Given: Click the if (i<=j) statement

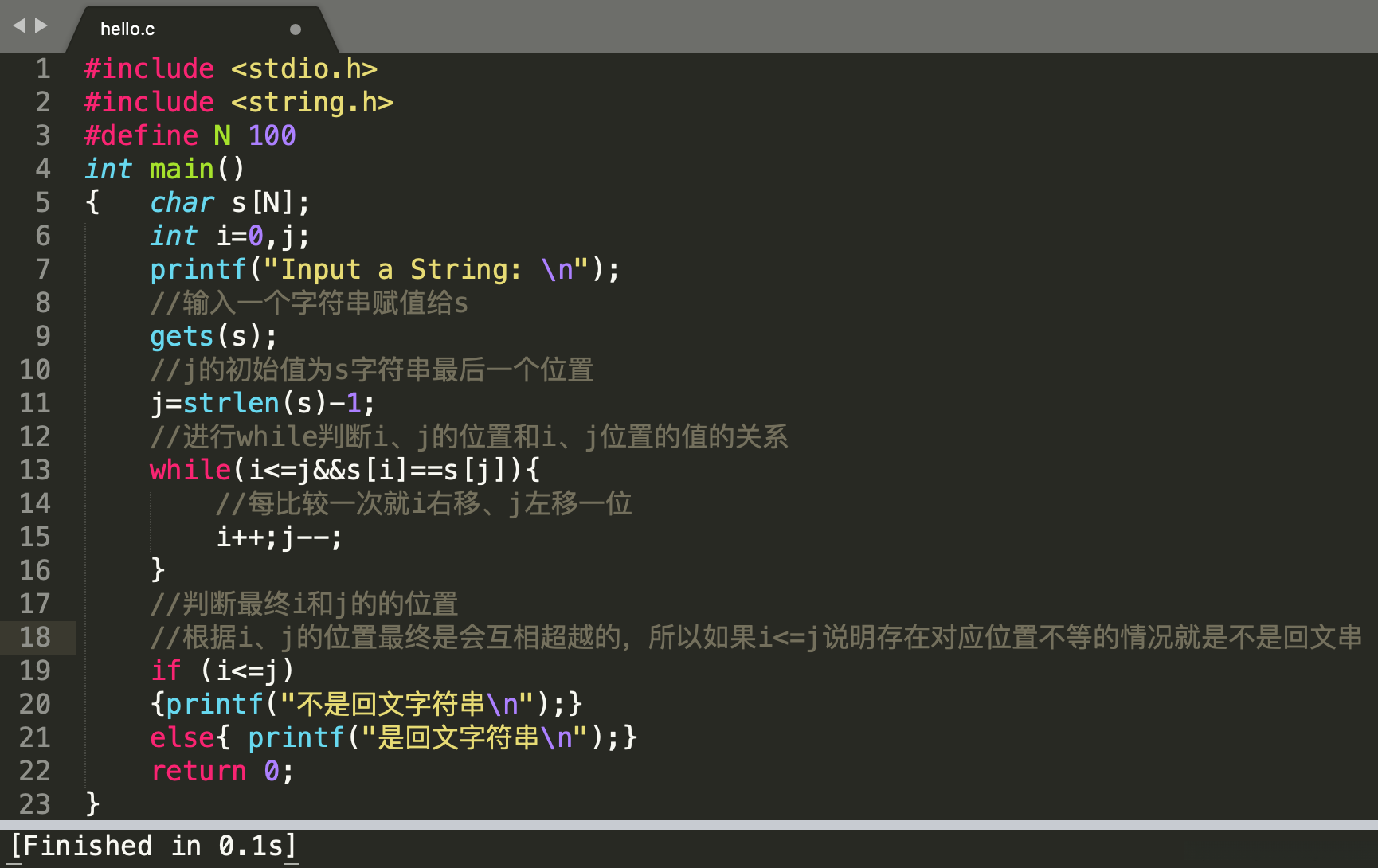Looking at the screenshot, I should pos(222,671).
